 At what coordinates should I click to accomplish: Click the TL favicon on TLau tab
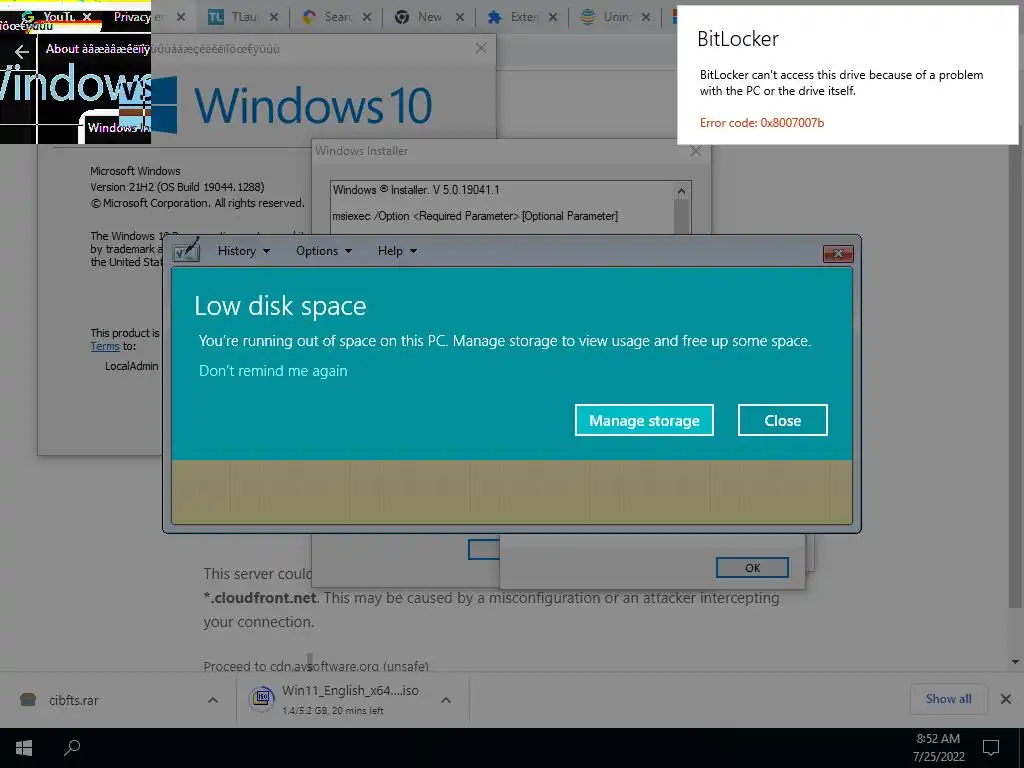pyautogui.click(x=216, y=17)
